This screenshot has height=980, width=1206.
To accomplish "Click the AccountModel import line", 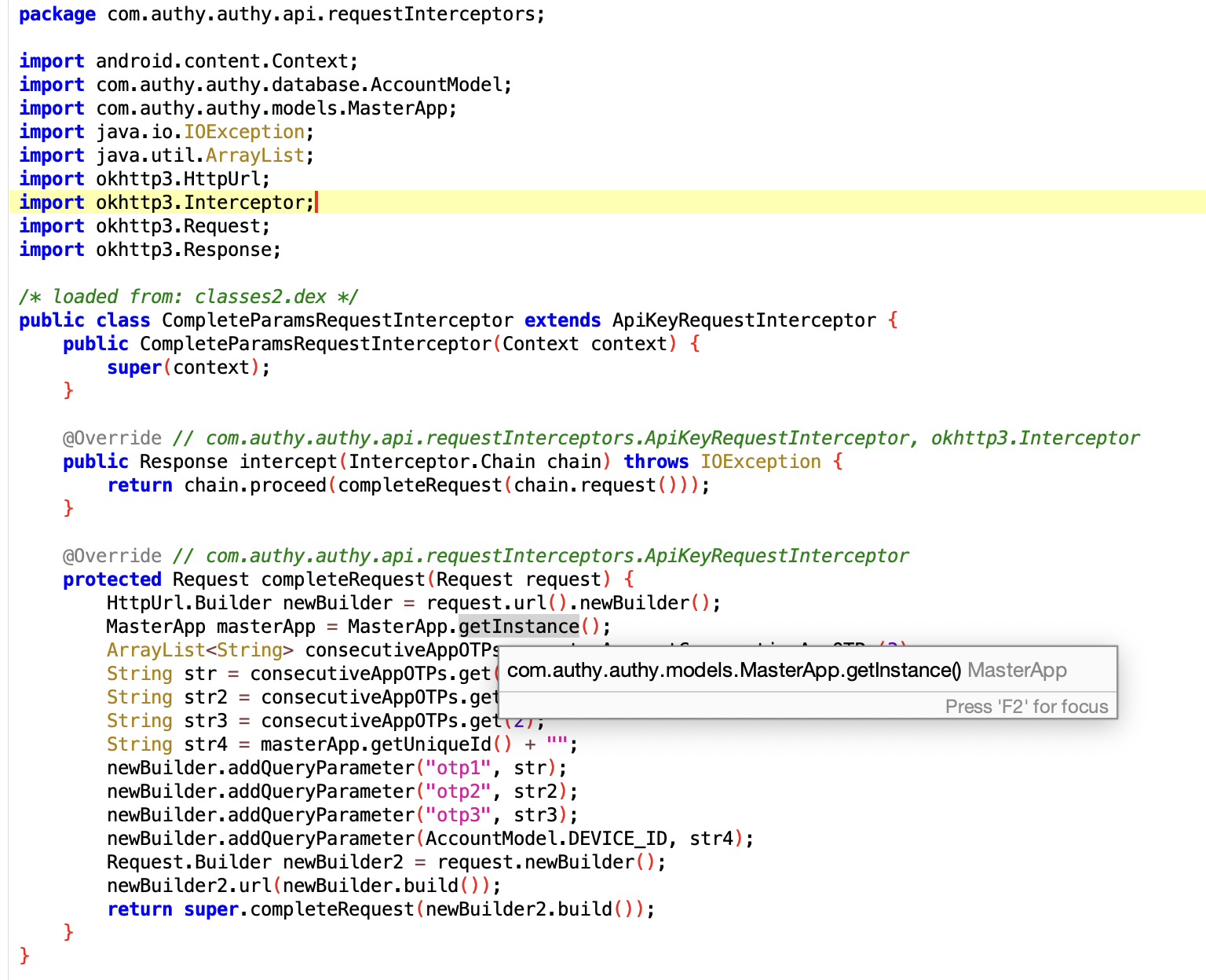I will (265, 85).
